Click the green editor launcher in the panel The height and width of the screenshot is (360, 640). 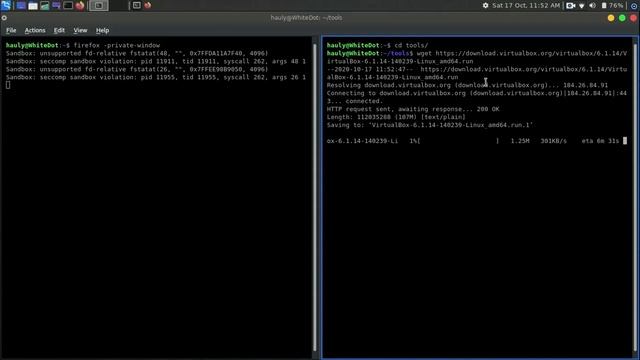click(x=44, y=5)
